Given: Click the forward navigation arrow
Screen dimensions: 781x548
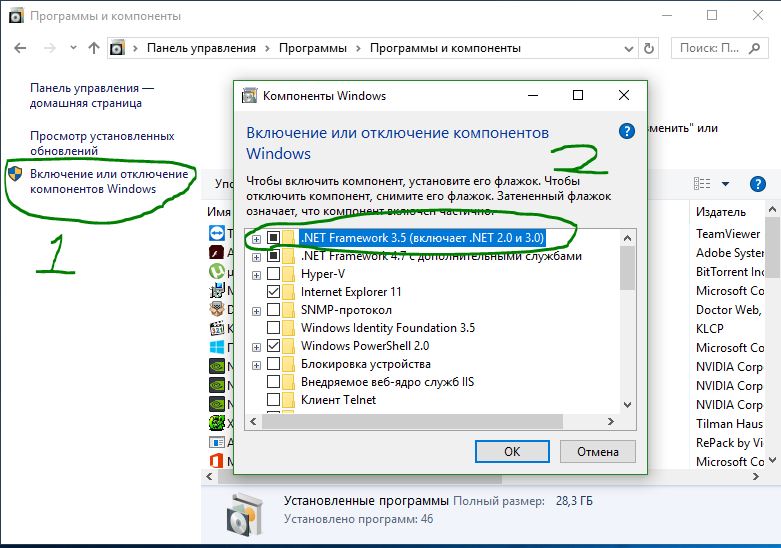Looking at the screenshot, I should pyautogui.click(x=50, y=48).
